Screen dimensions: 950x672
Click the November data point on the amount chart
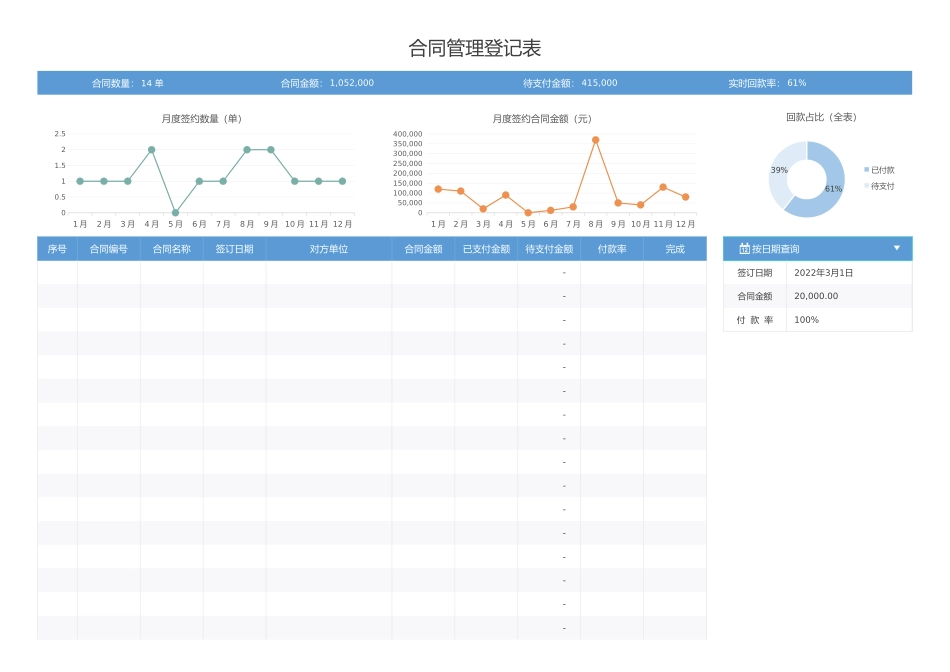662,186
